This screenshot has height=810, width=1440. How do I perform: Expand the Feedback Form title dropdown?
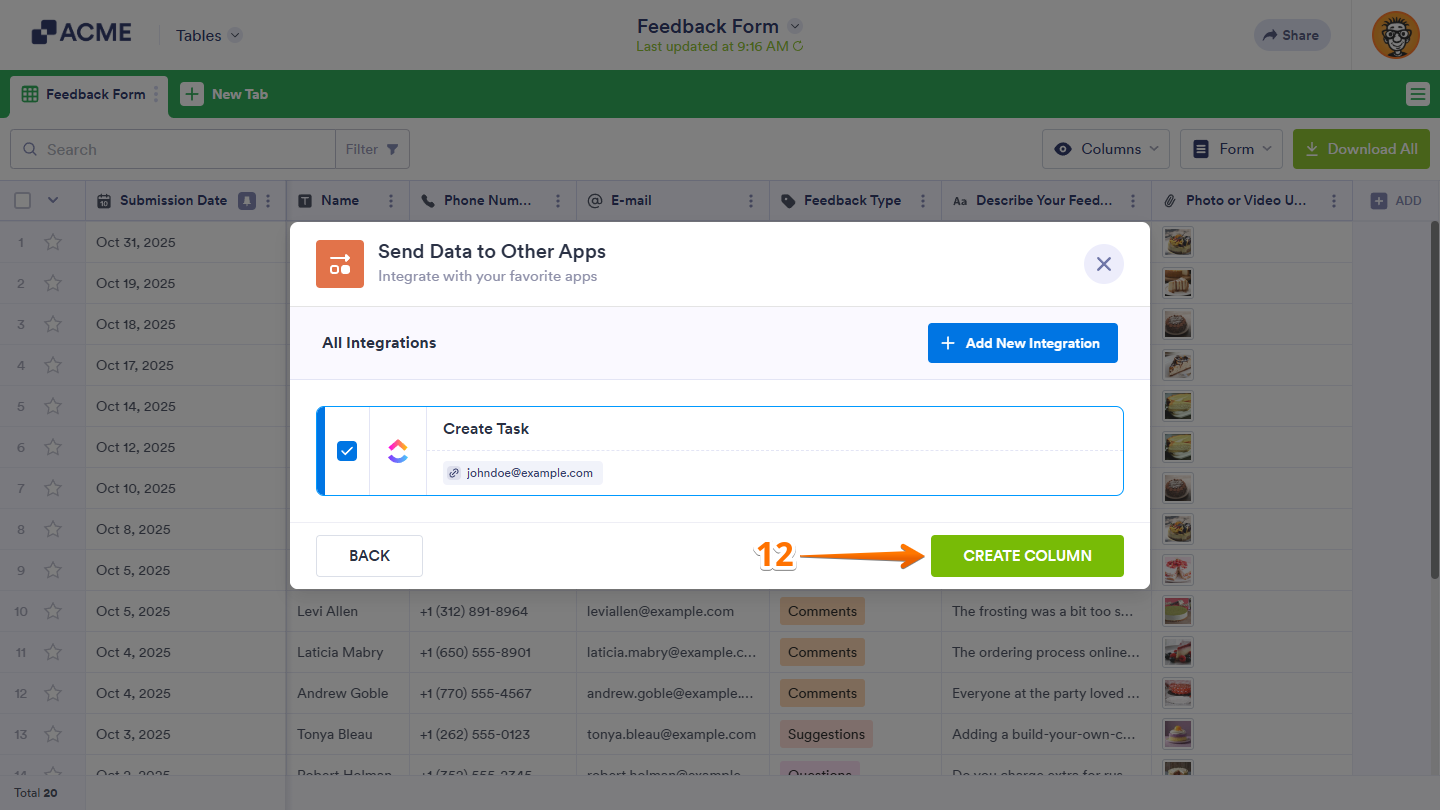click(795, 26)
